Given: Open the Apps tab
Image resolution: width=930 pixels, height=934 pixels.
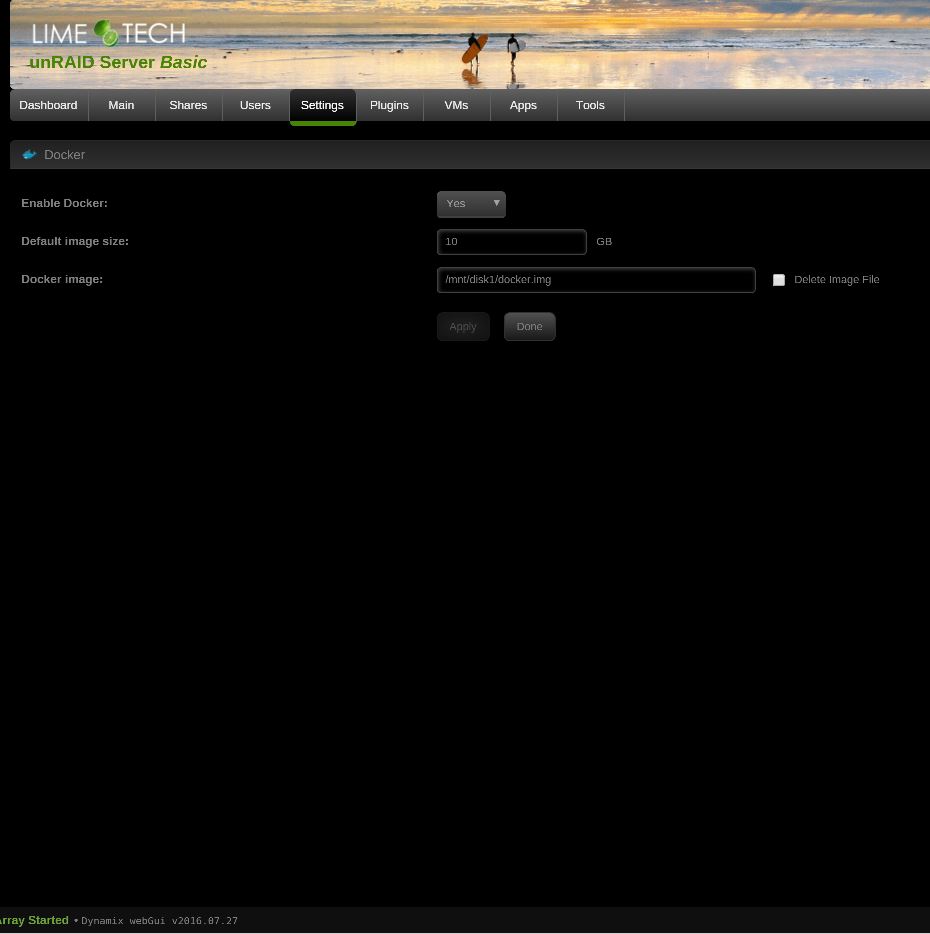Looking at the screenshot, I should [x=524, y=105].
